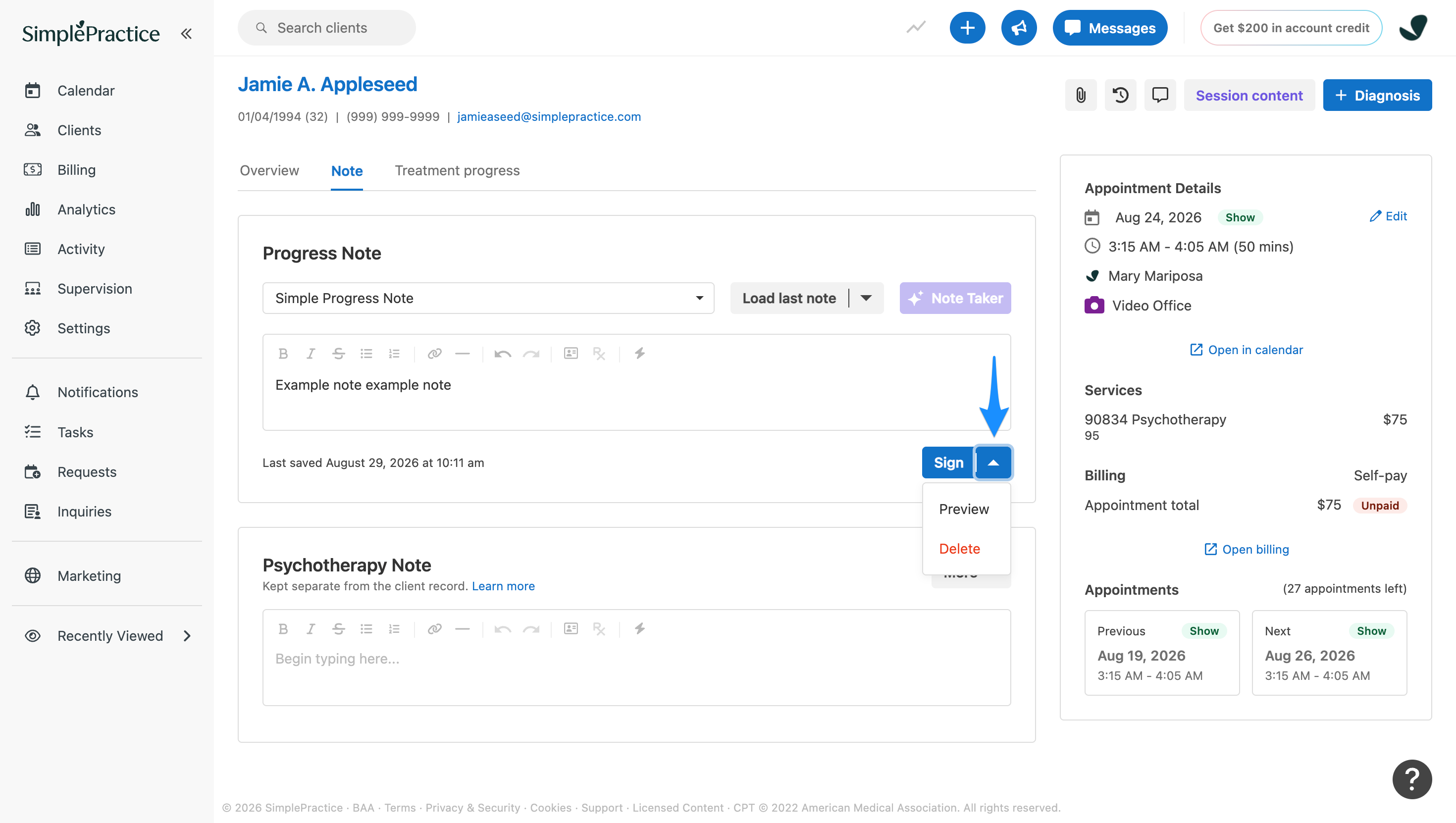The image size is (1456, 823).
Task: Select the Note tab
Action: 347,171
